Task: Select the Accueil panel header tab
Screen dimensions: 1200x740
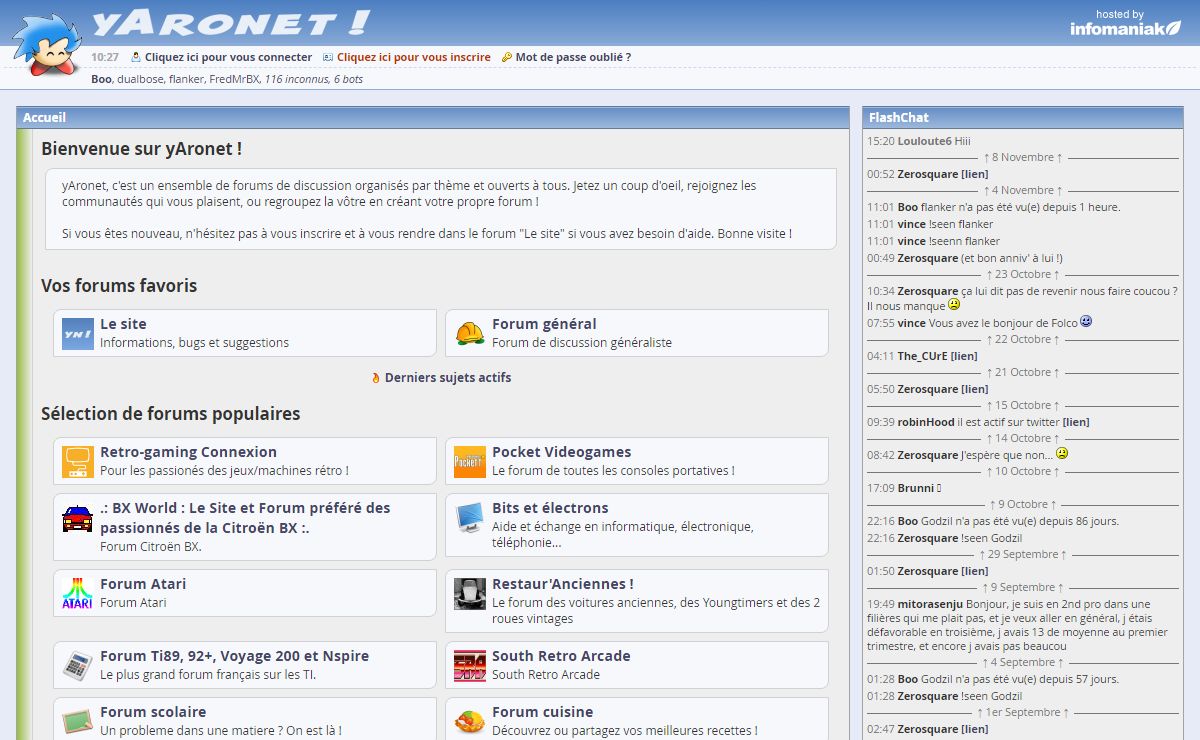Action: pos(45,117)
